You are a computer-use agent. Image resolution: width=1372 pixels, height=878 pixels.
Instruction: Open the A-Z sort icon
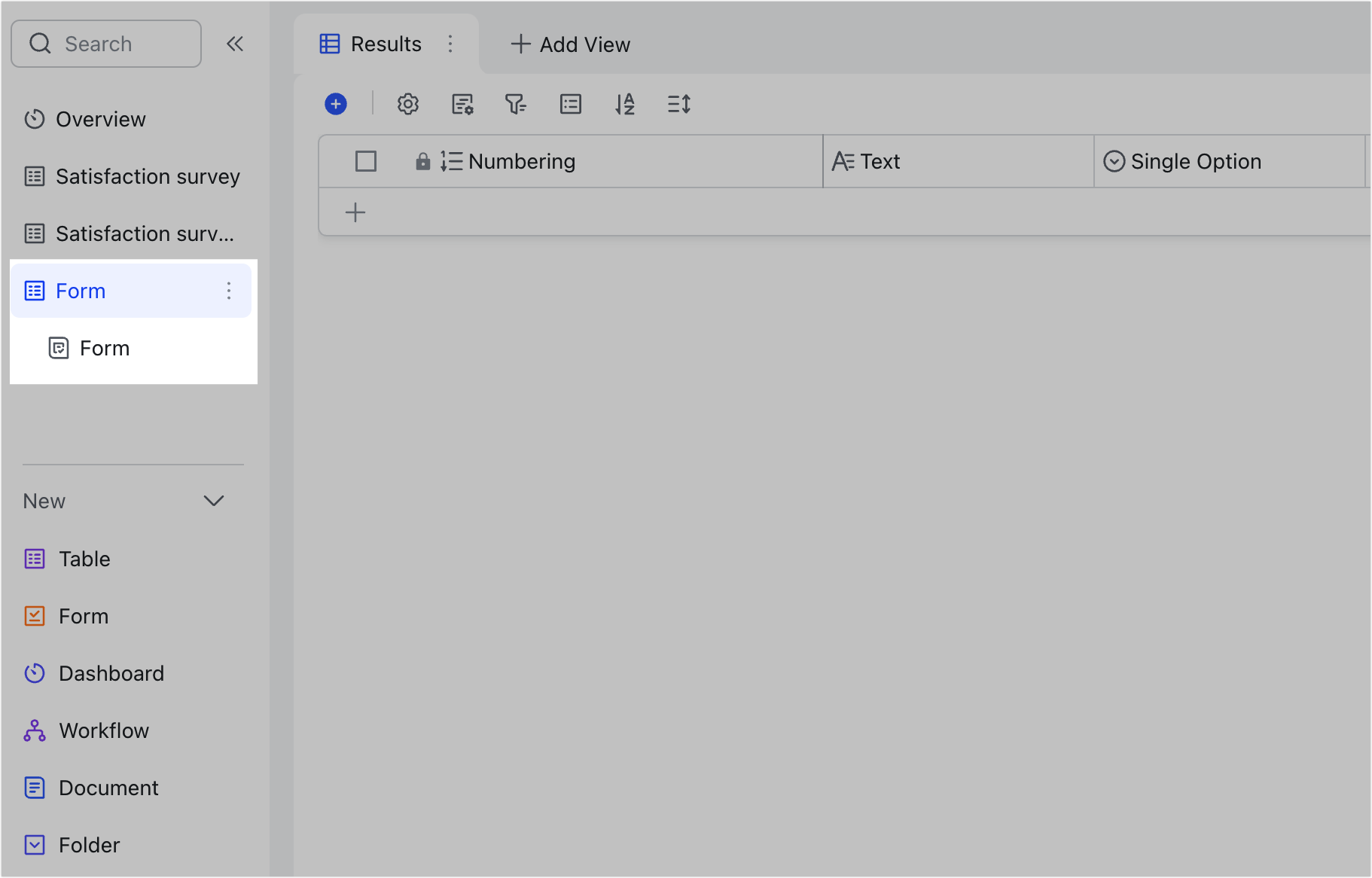coord(624,104)
